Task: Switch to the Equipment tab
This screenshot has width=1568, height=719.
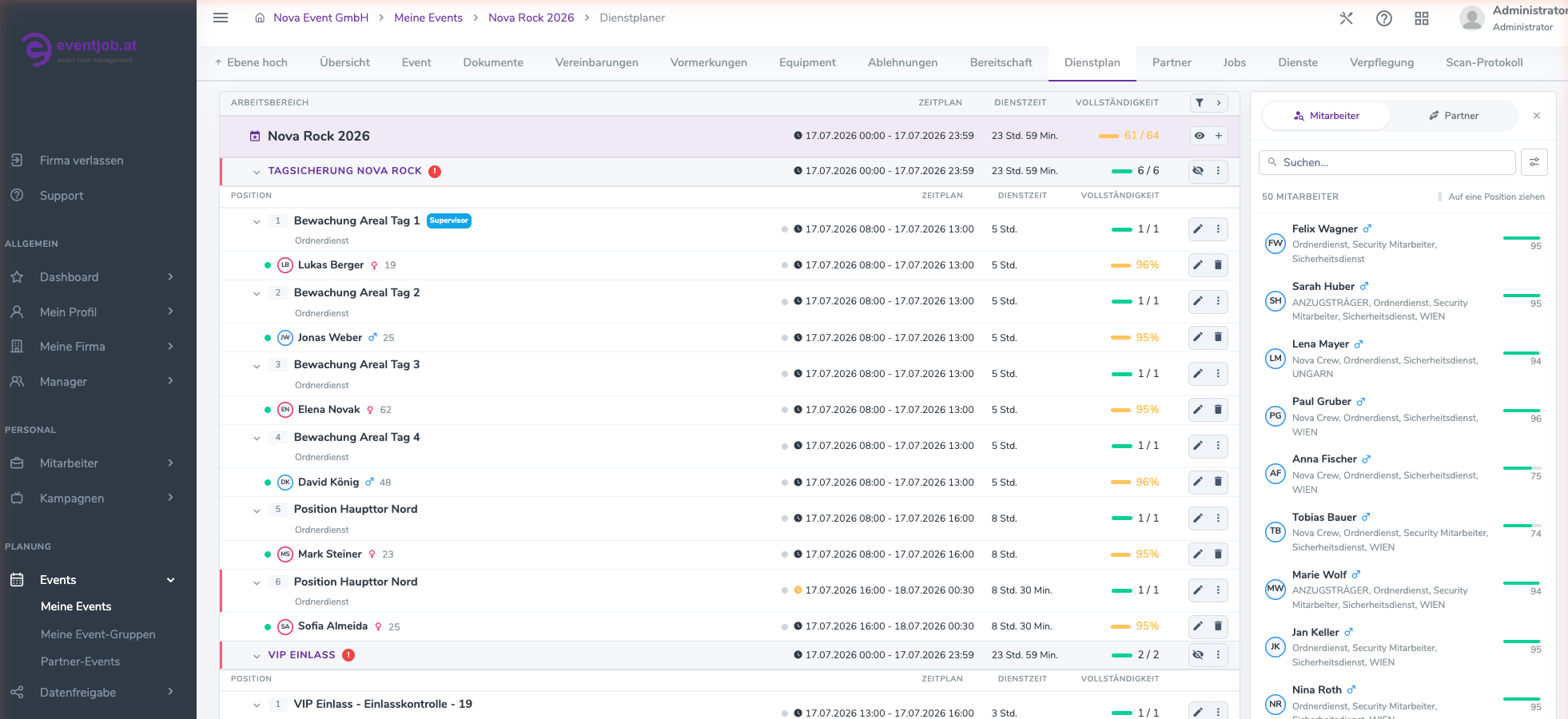Action: tap(807, 62)
